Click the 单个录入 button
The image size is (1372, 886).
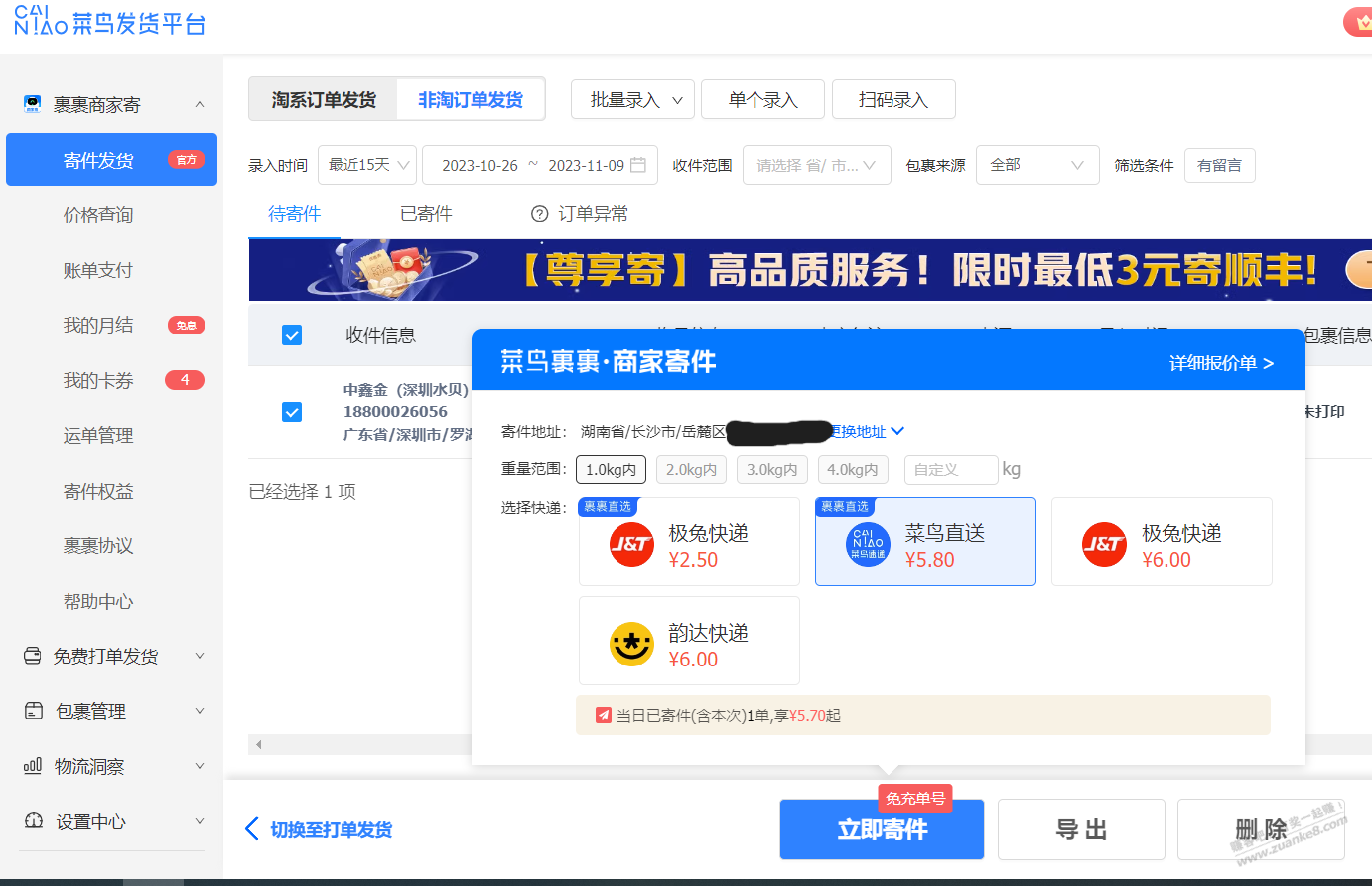click(762, 99)
